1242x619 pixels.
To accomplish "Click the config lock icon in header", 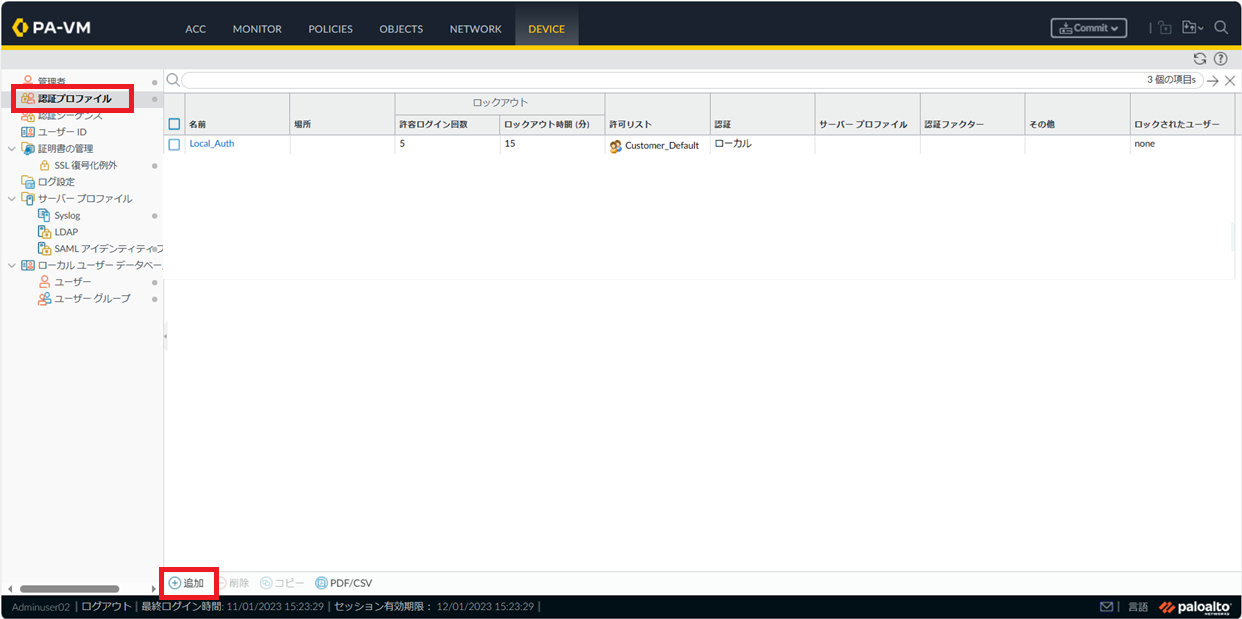I will click(x=1165, y=28).
